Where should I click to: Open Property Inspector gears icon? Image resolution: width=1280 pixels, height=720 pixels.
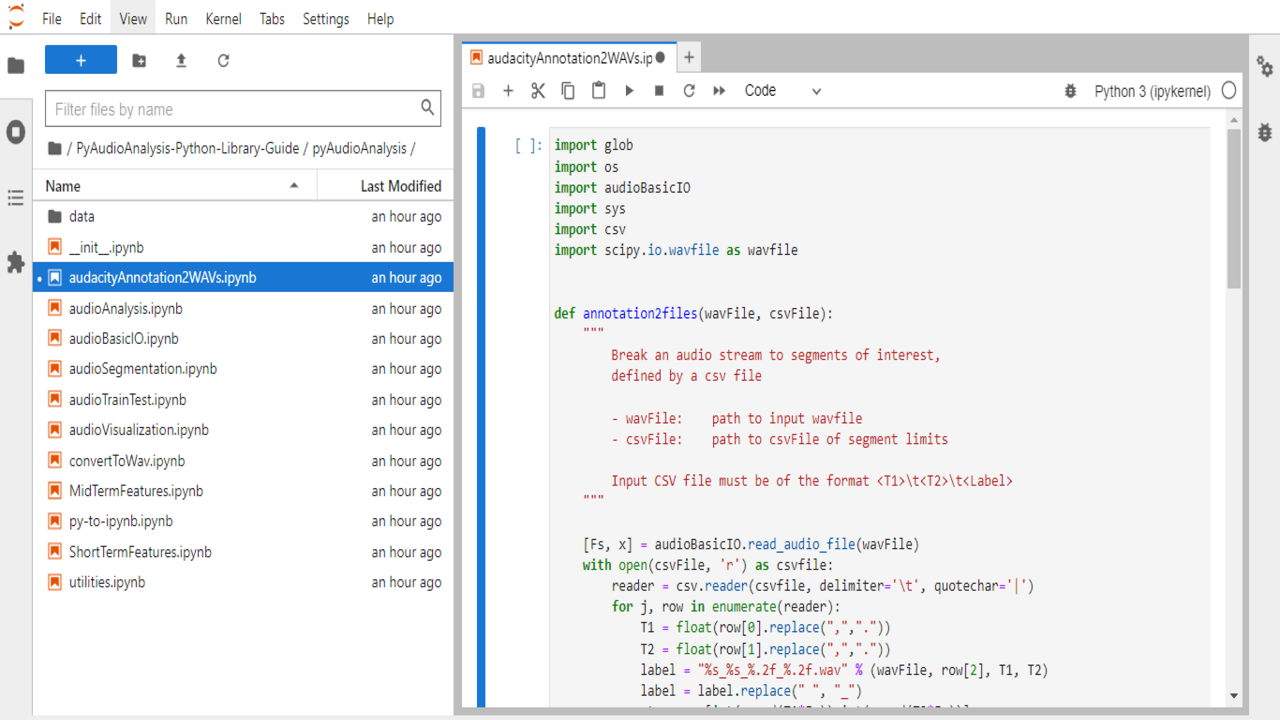(x=1265, y=67)
